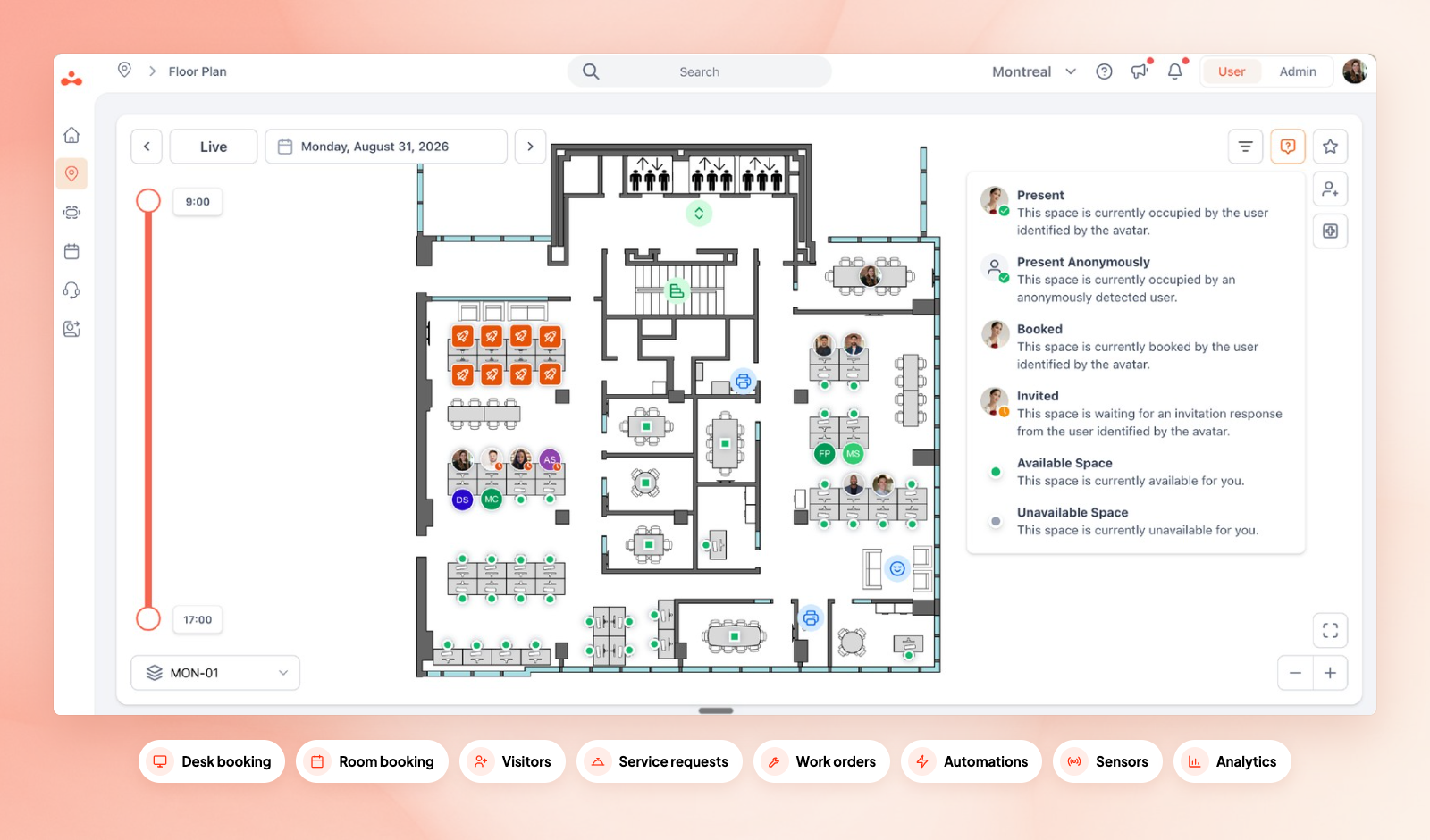Switch to User mode
1430x840 pixels.
(1231, 71)
